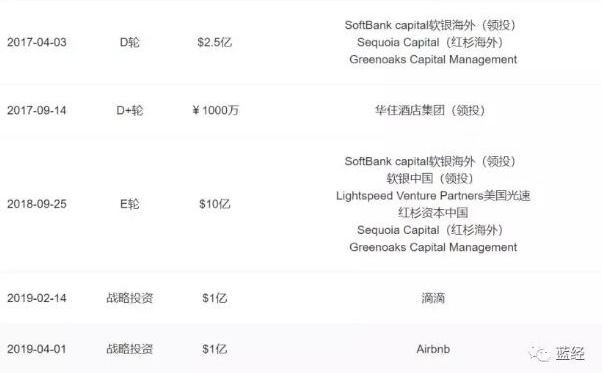605x373 pixels.
Task: Open Lightspeed Venture Partners美国光速 link
Action: (433, 196)
